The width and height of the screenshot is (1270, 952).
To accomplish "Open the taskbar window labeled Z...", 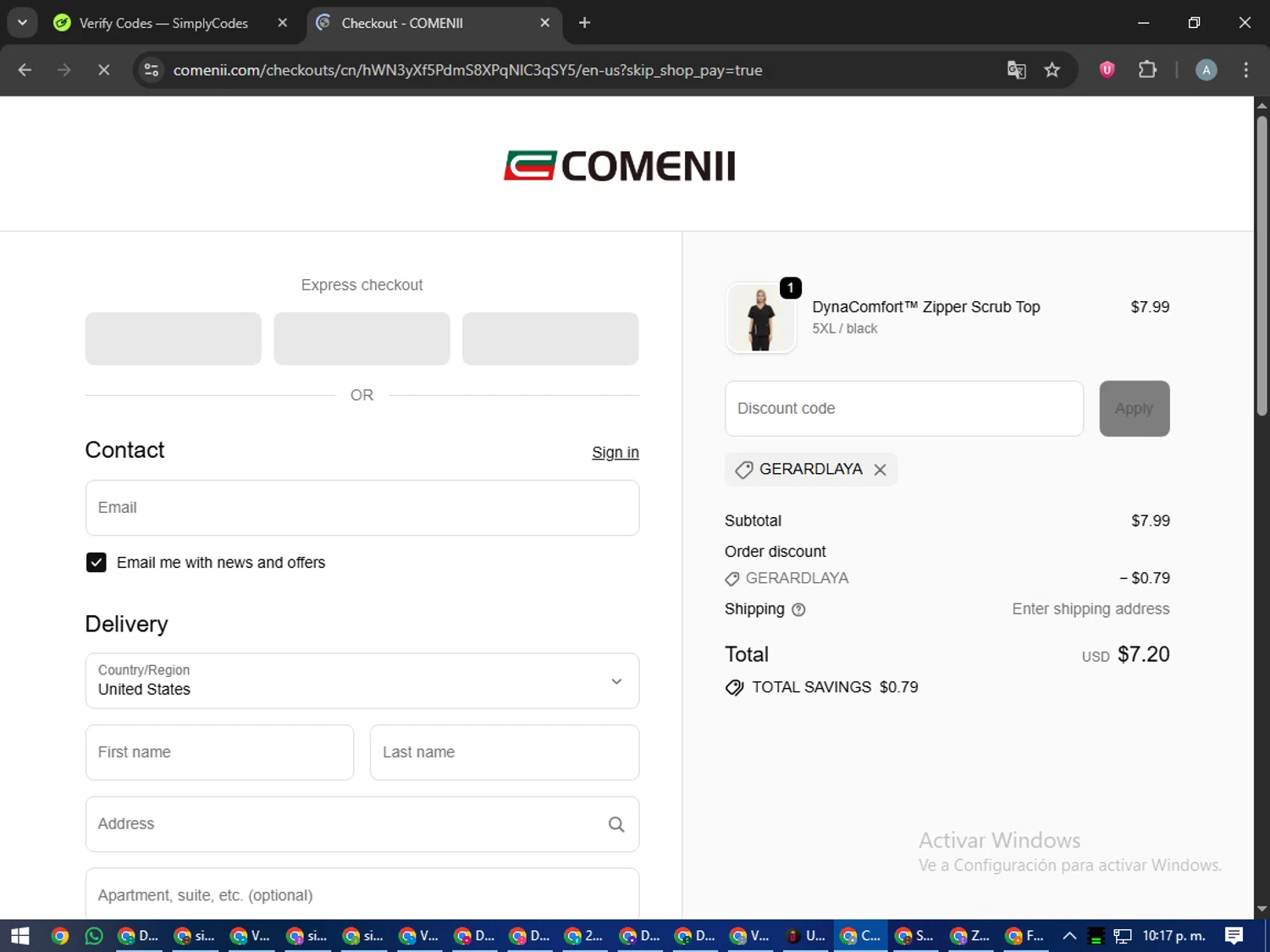I will [x=970, y=936].
